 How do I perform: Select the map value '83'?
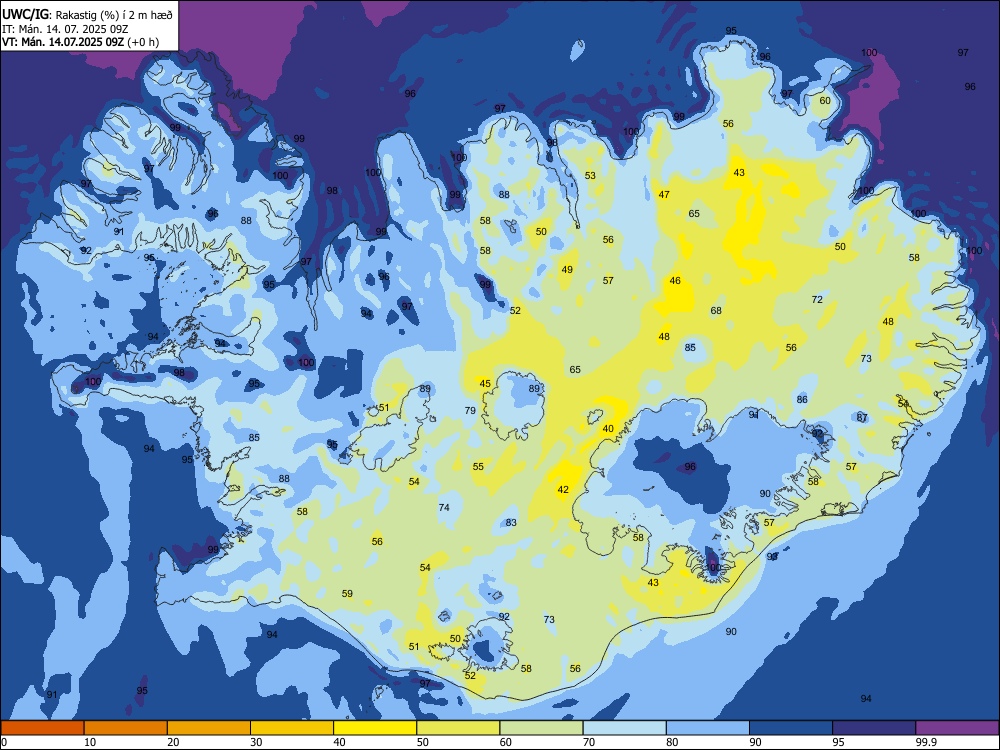tap(511, 523)
